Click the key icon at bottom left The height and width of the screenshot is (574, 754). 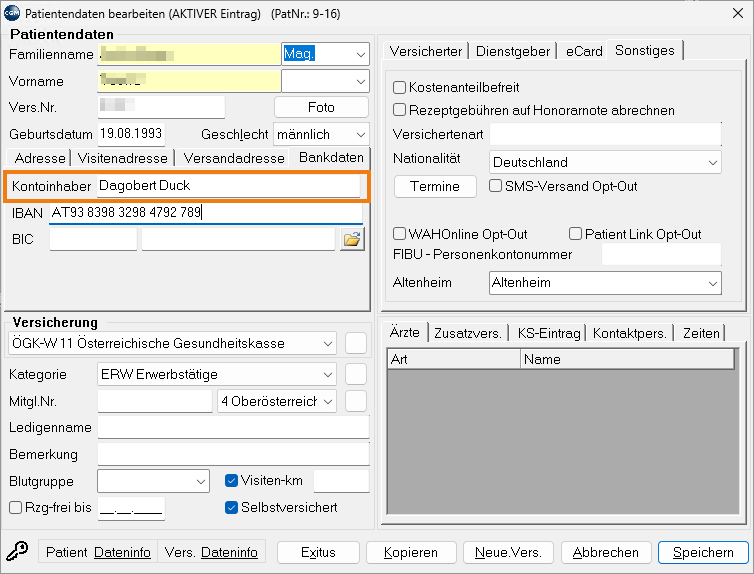tap(17, 551)
